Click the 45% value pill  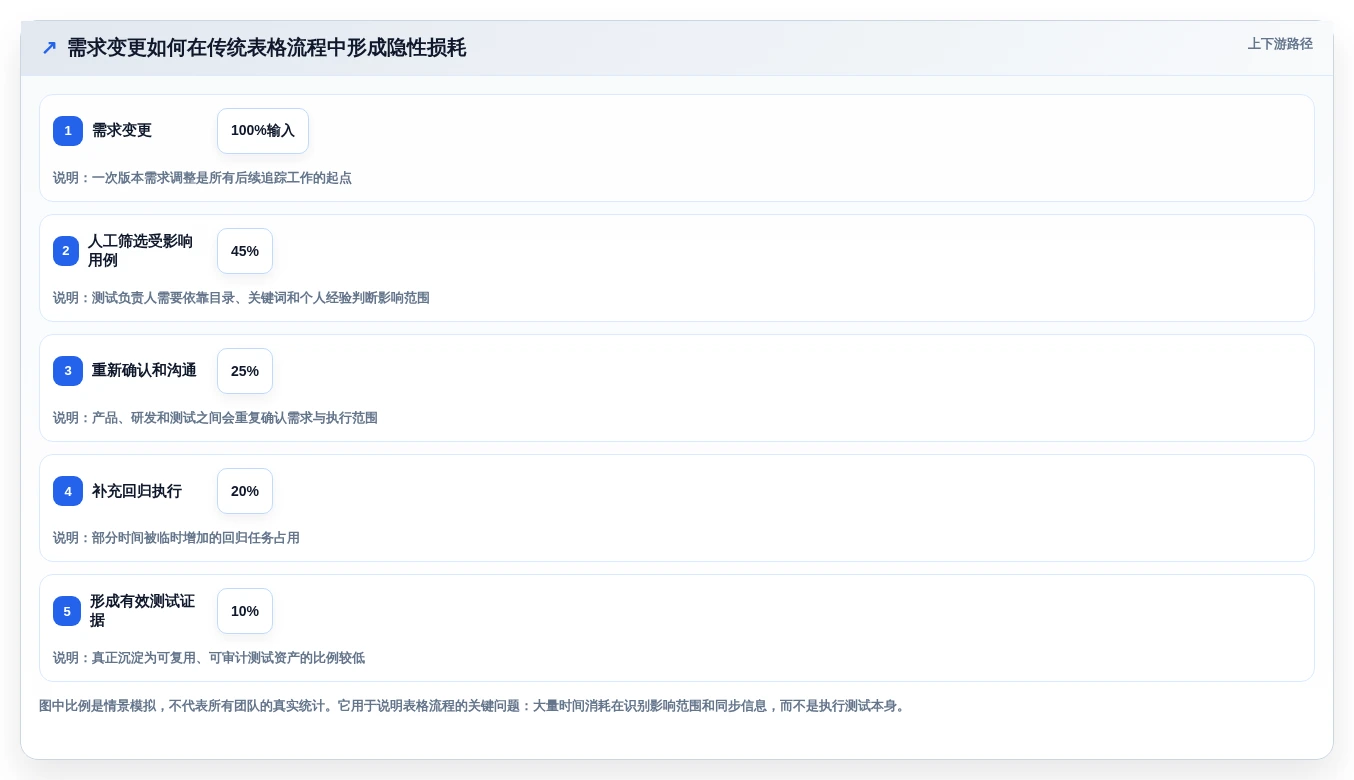[245, 251]
